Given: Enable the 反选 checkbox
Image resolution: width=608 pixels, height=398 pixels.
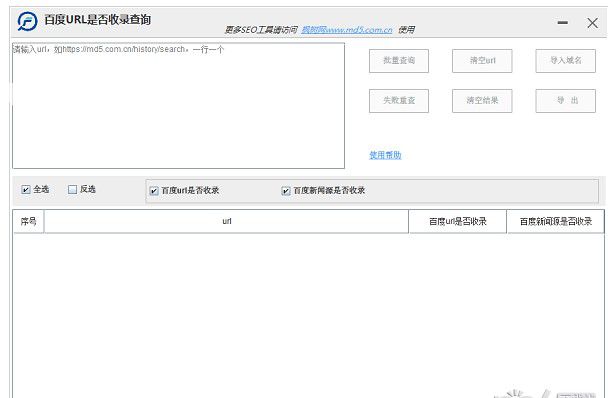Looking at the screenshot, I should pyautogui.click(x=72, y=189).
